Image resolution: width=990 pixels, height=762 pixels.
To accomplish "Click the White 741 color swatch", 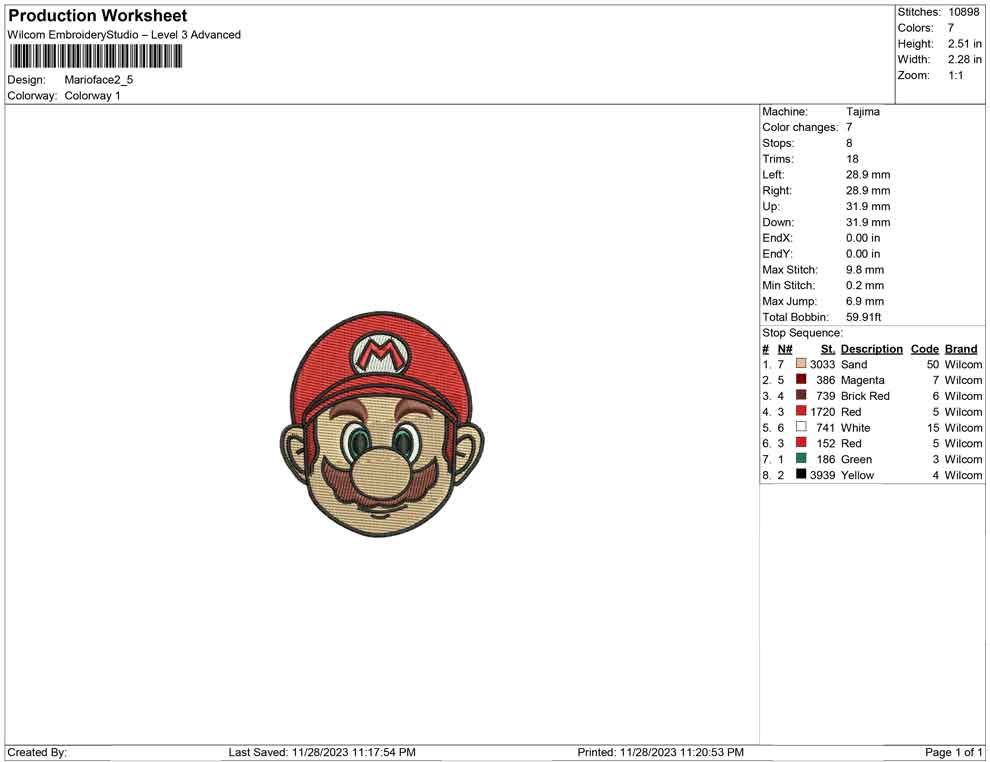I will [801, 427].
